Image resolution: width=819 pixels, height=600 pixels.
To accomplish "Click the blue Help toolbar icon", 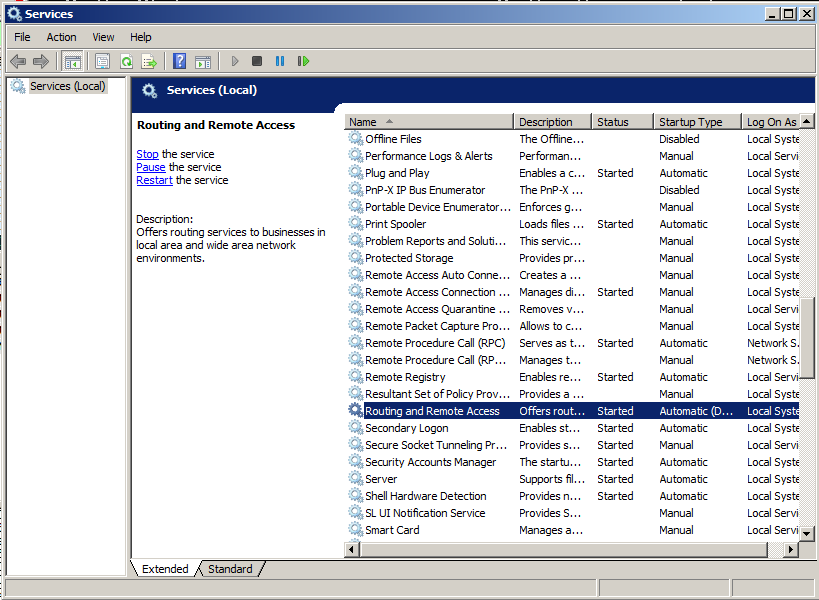I will click(180, 61).
